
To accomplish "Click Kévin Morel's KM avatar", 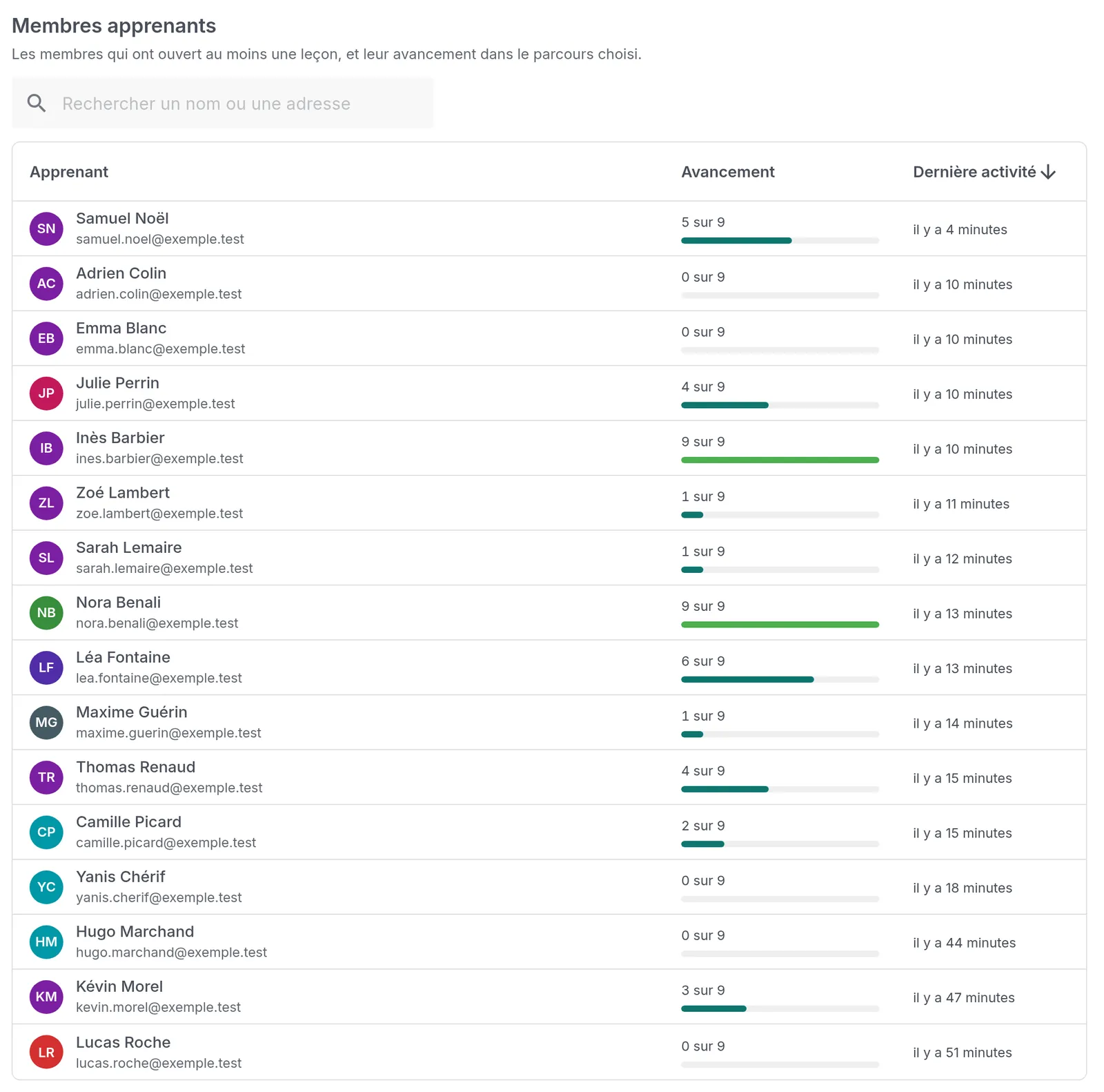I will (46, 997).
